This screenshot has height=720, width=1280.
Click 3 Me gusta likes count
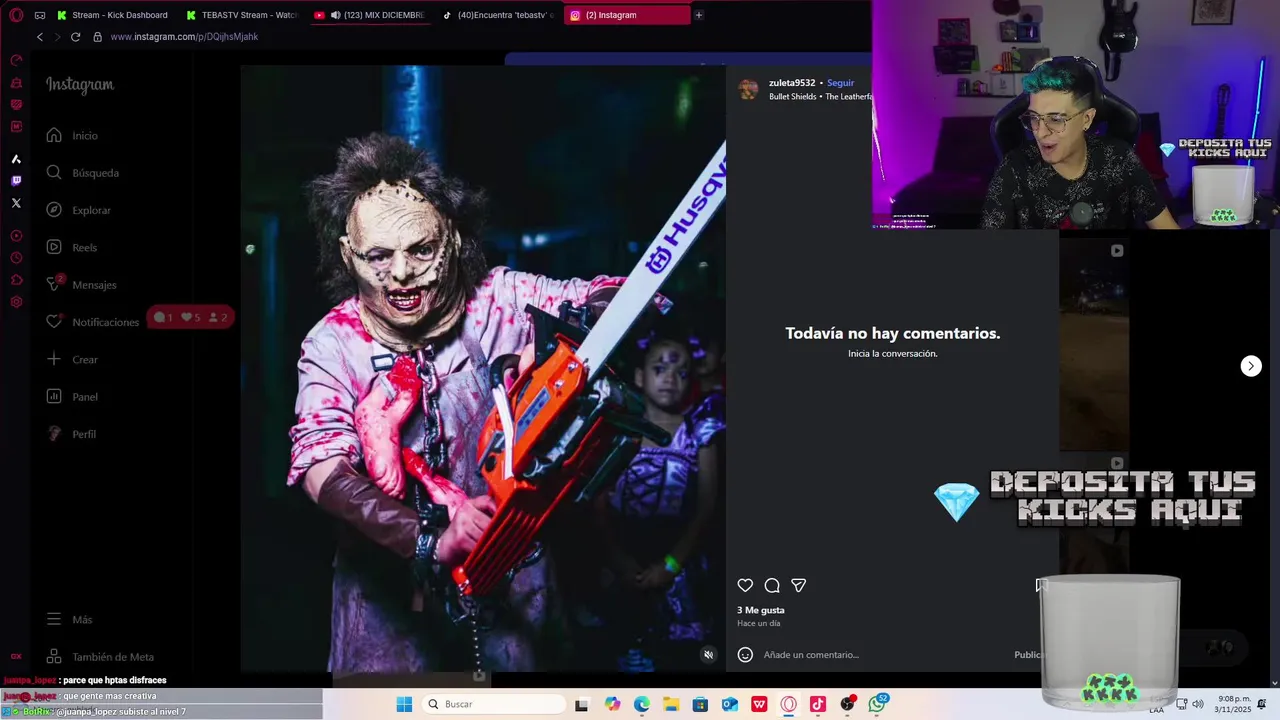coord(761,610)
